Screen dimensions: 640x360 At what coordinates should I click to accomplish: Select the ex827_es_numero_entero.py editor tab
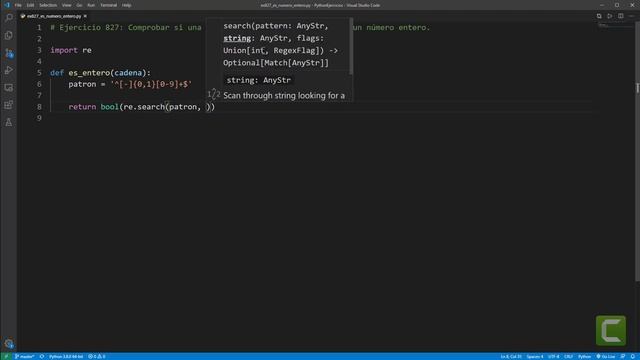(x=53, y=16)
